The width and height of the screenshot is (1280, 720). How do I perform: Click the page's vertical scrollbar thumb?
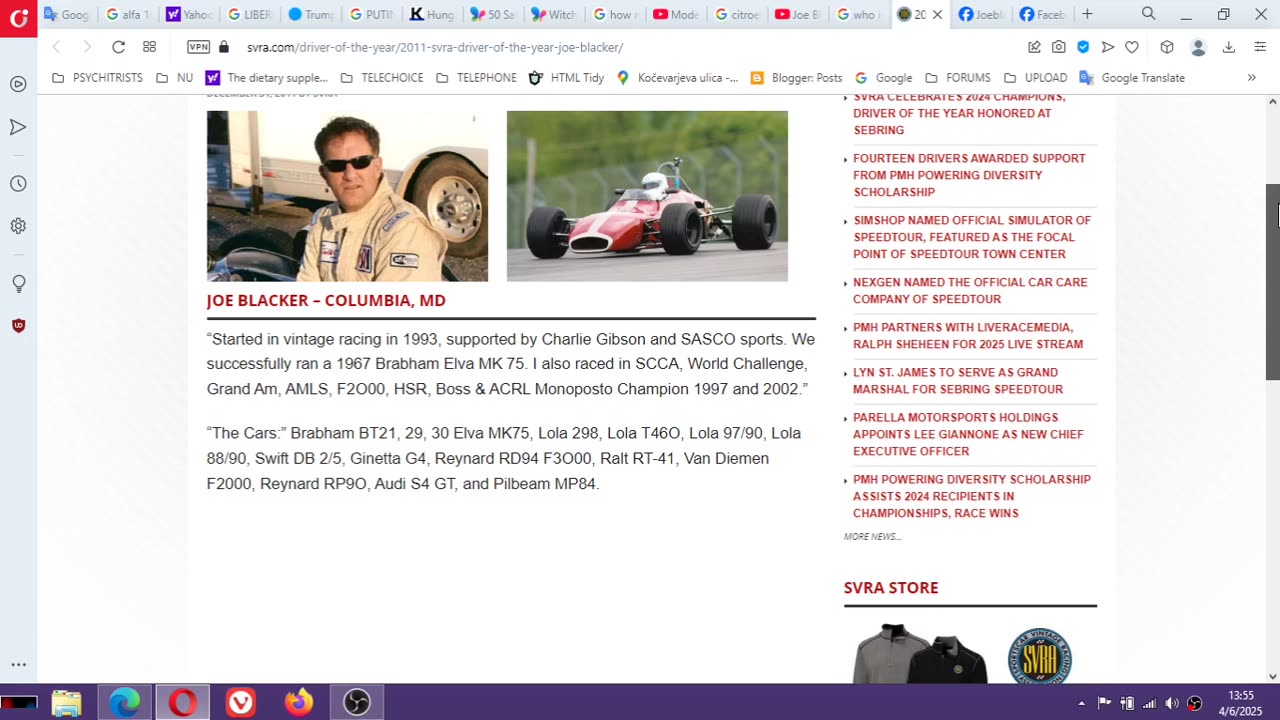click(1273, 282)
